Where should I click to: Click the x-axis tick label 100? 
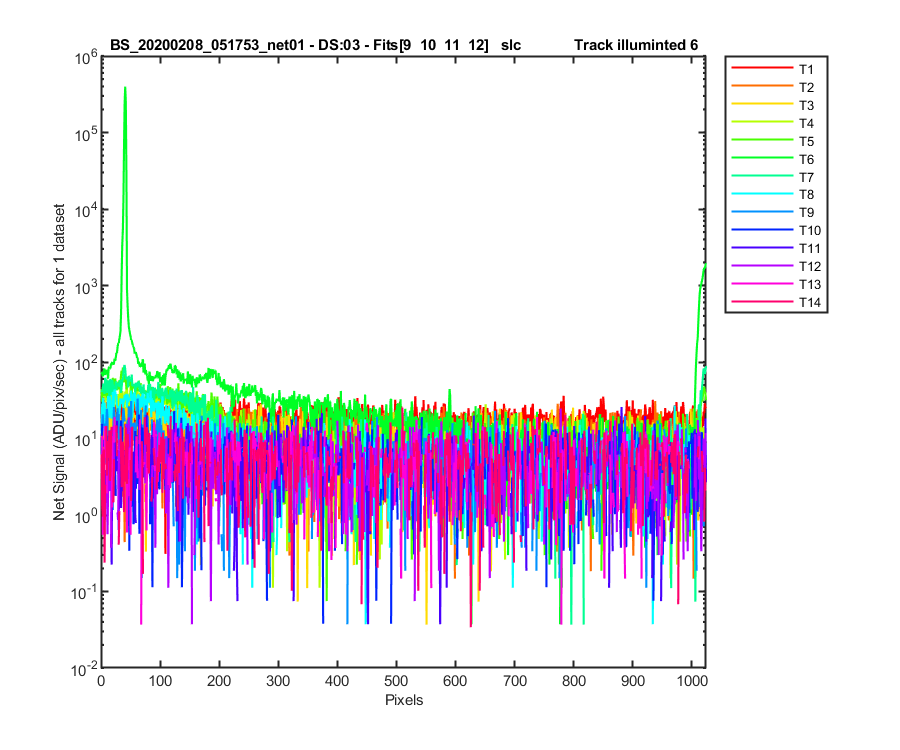click(x=160, y=681)
